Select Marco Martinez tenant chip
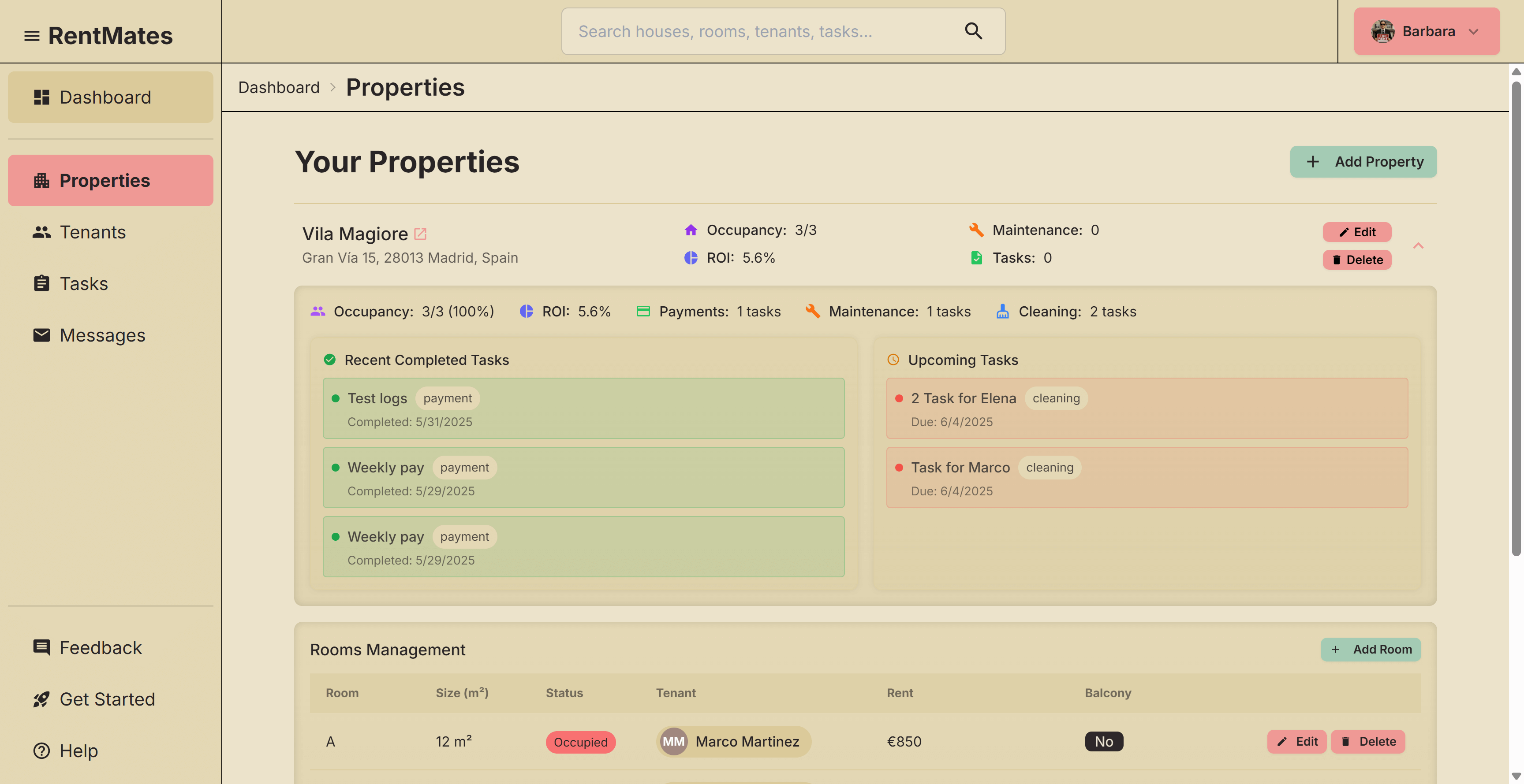The width and height of the screenshot is (1524, 784). click(733, 741)
